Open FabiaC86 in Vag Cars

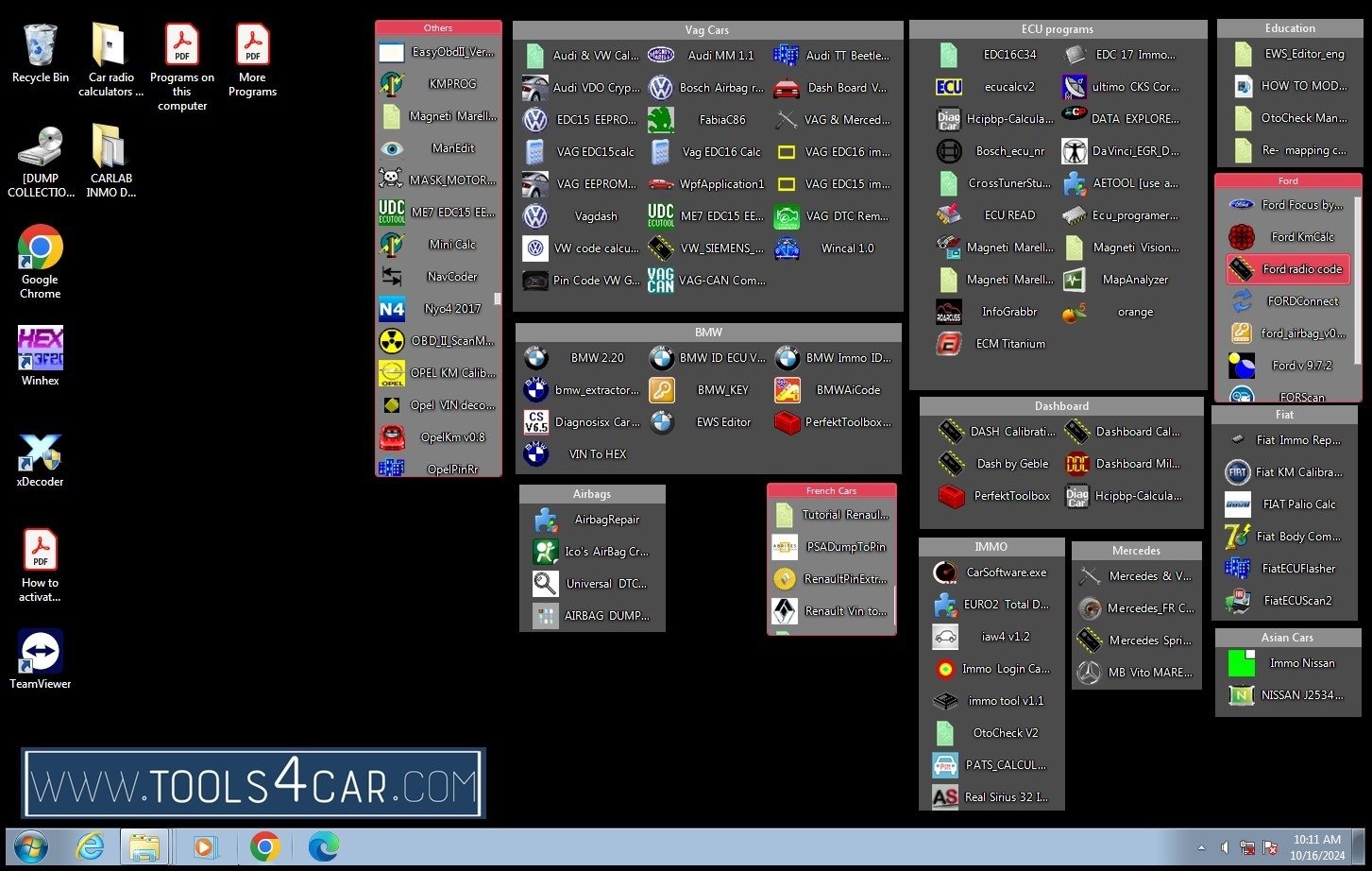point(706,120)
